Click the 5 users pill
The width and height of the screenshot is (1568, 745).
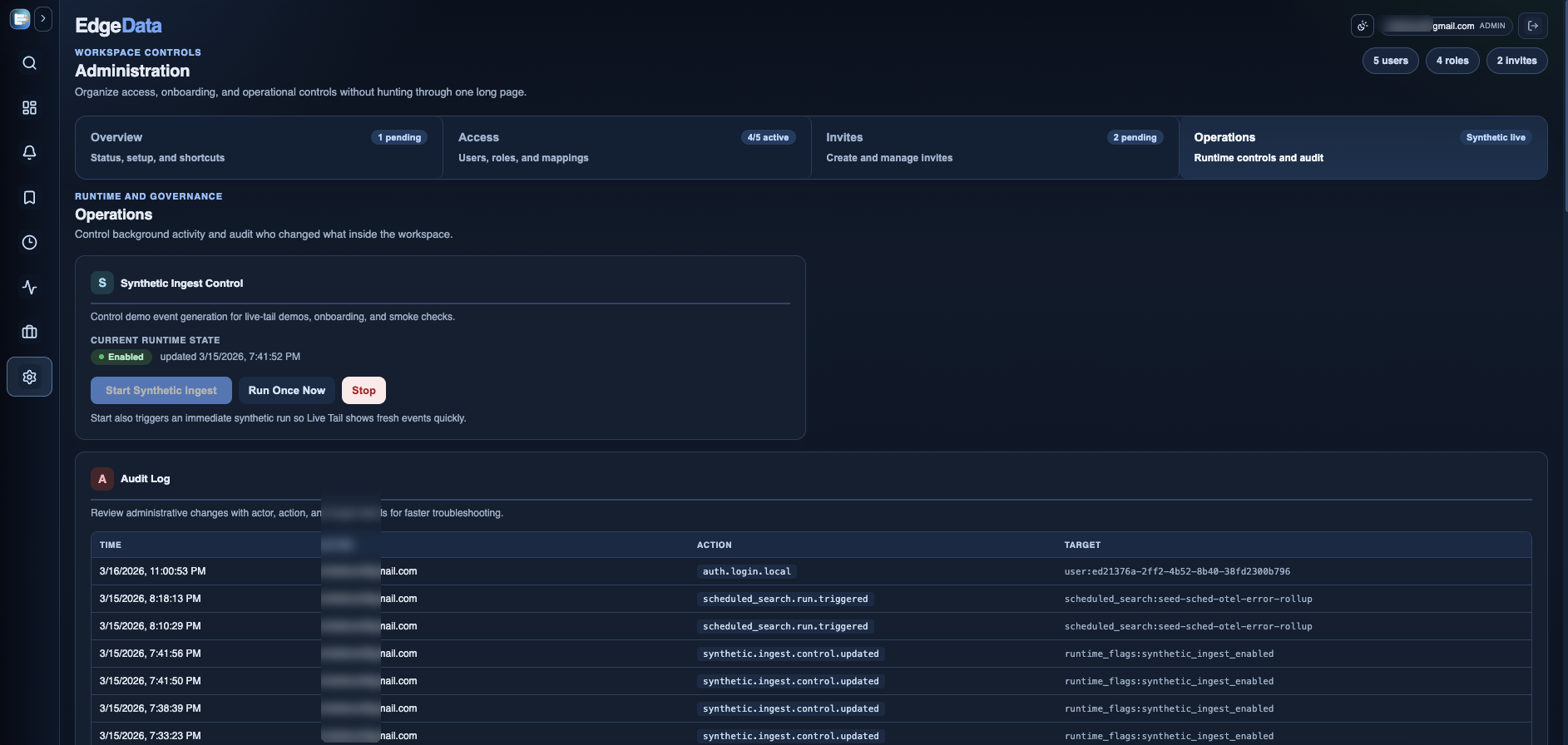1391,61
